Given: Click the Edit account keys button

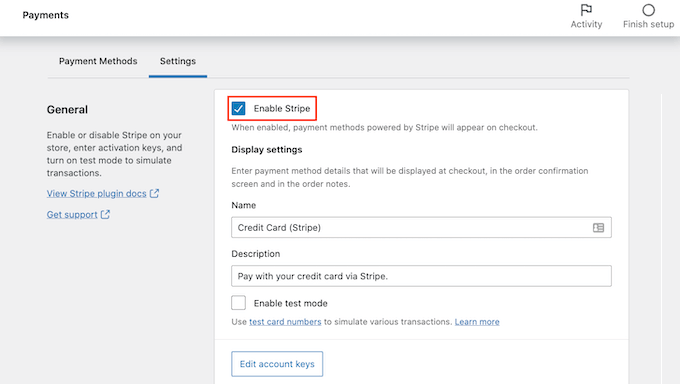Looking at the screenshot, I should coord(277,364).
